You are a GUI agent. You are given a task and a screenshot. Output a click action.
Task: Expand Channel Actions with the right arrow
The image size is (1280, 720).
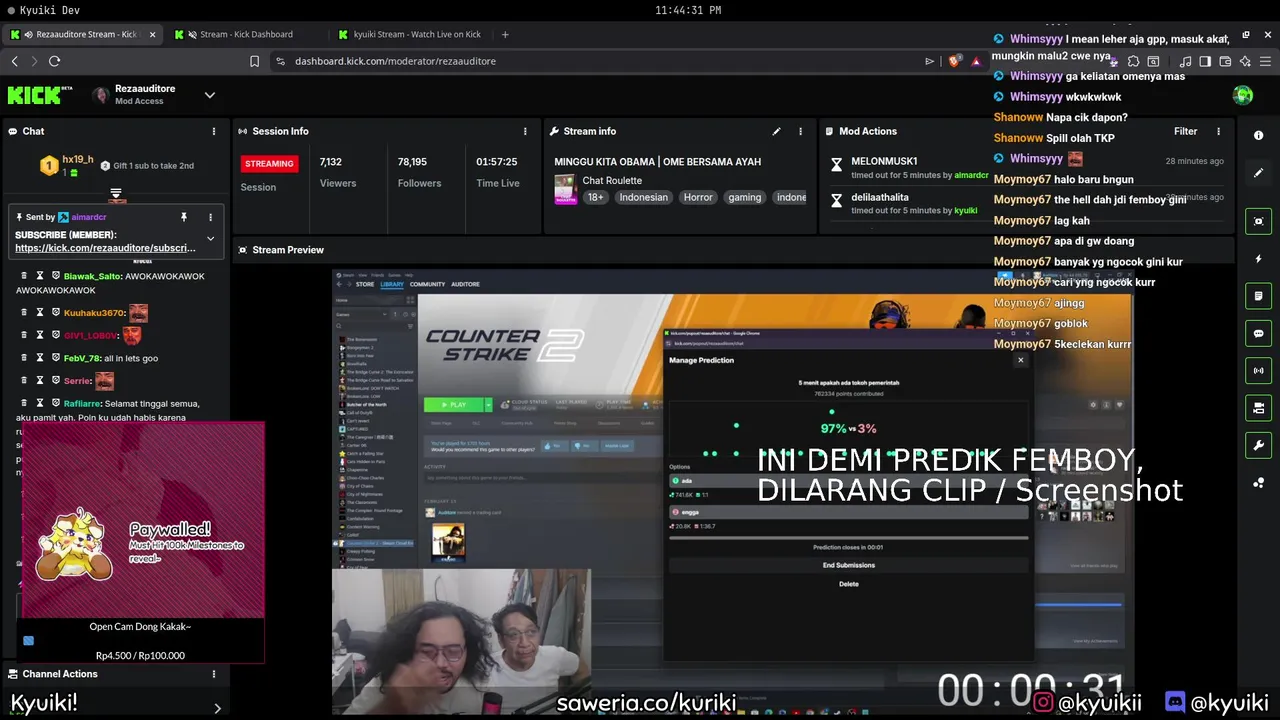(217, 708)
